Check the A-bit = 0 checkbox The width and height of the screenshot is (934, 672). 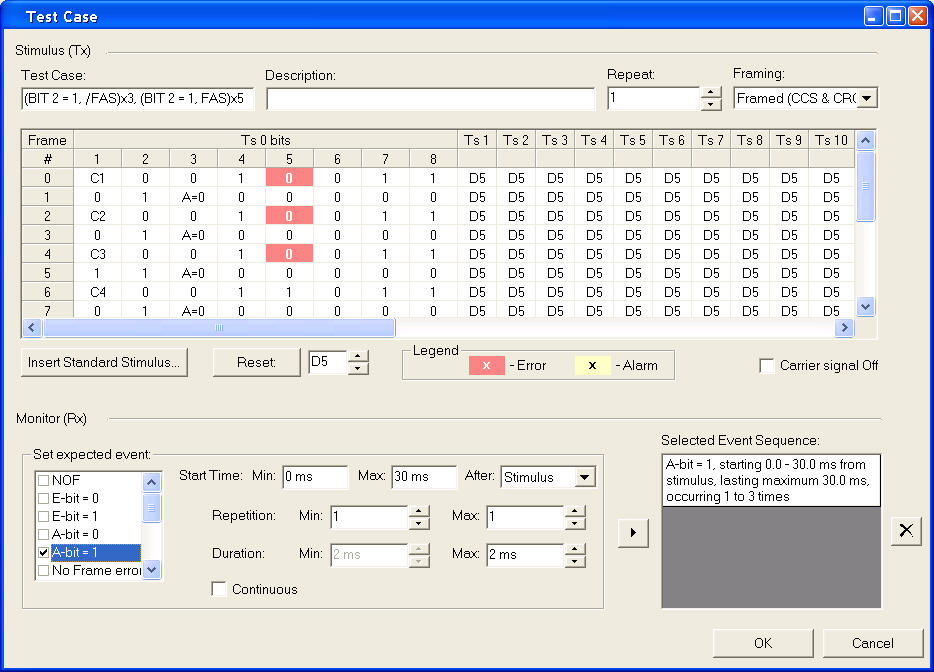coord(43,534)
